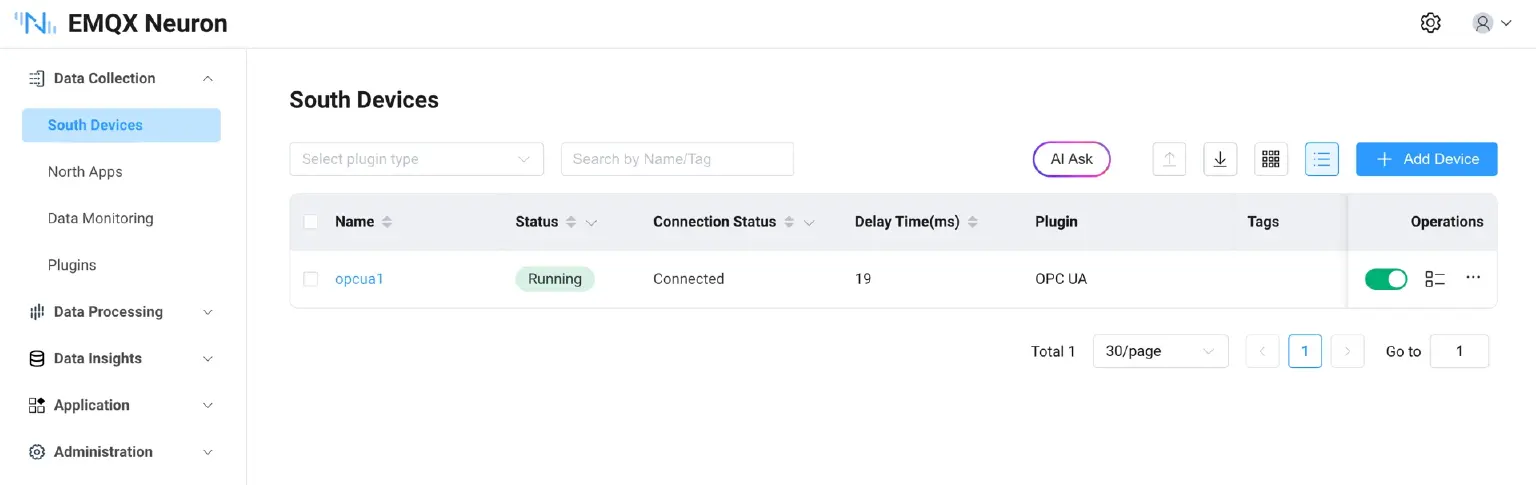The width and height of the screenshot is (1536, 485).
Task: Toggle the opcua1 device switch off
Action: (x=1386, y=279)
